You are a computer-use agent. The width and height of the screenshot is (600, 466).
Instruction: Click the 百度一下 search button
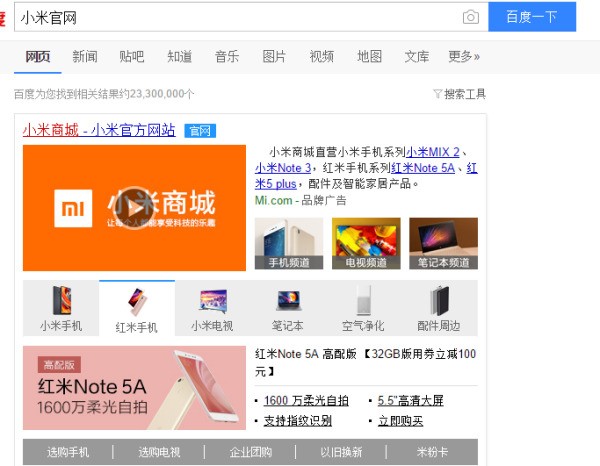tap(532, 17)
